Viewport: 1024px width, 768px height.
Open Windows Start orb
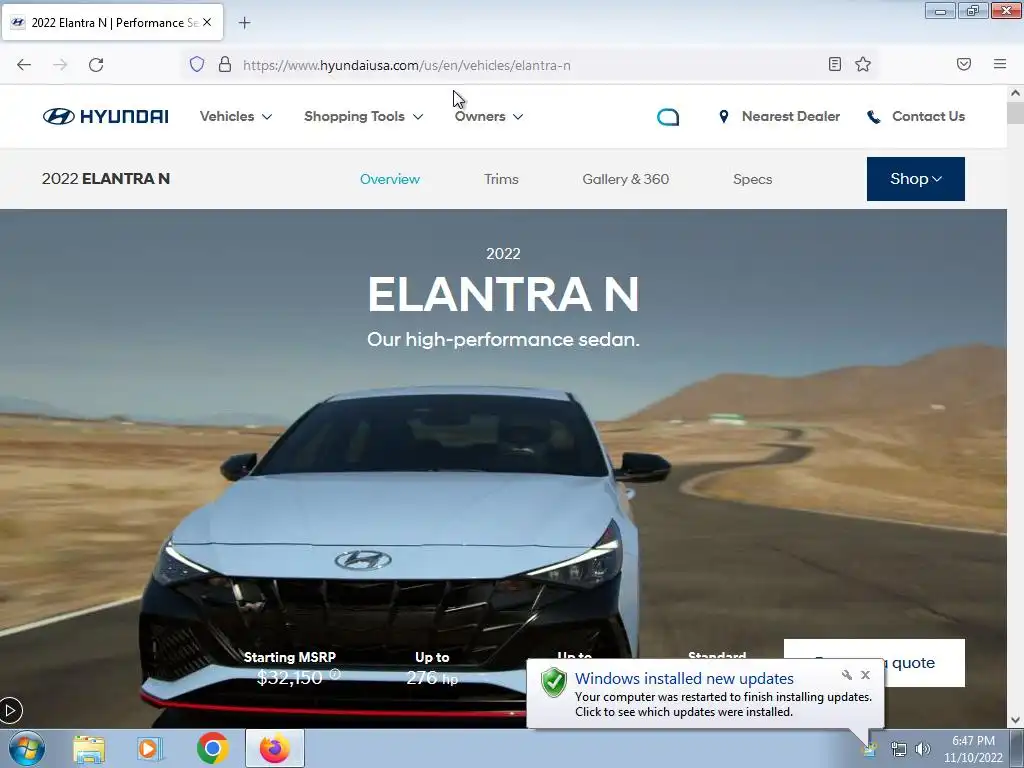click(27, 748)
